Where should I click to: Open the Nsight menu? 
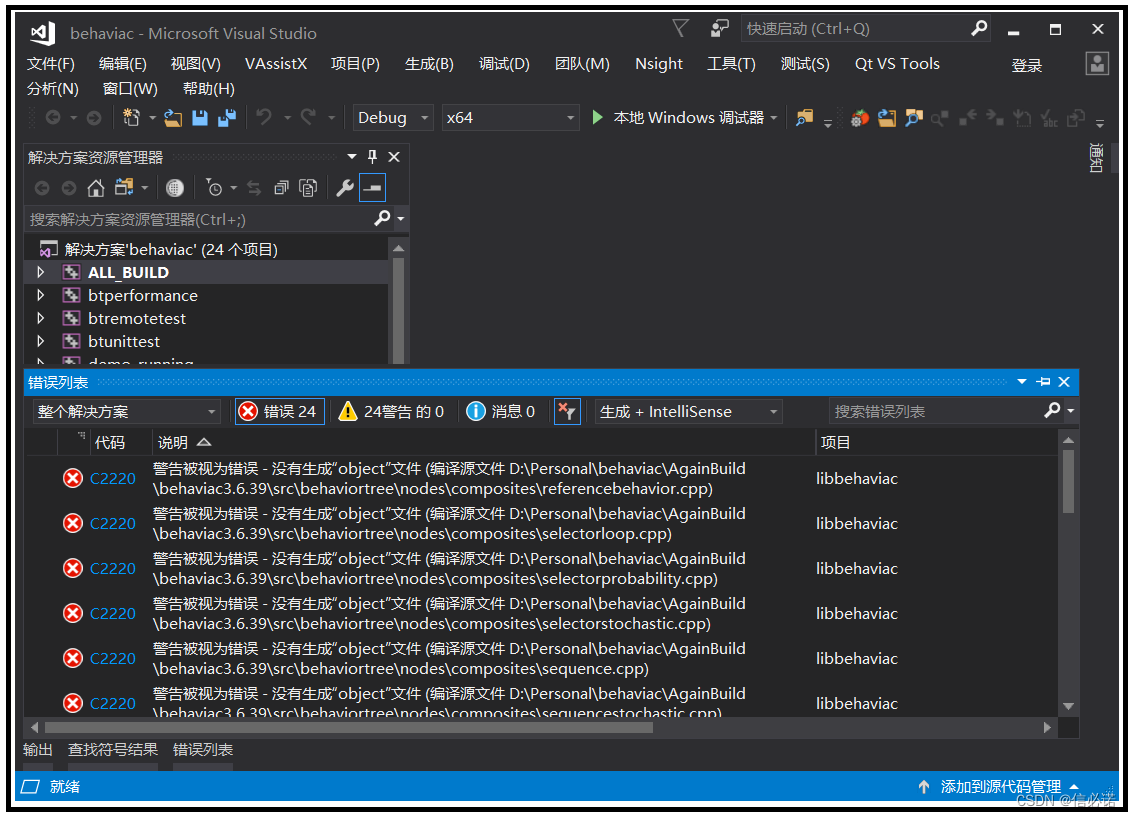(x=658, y=64)
